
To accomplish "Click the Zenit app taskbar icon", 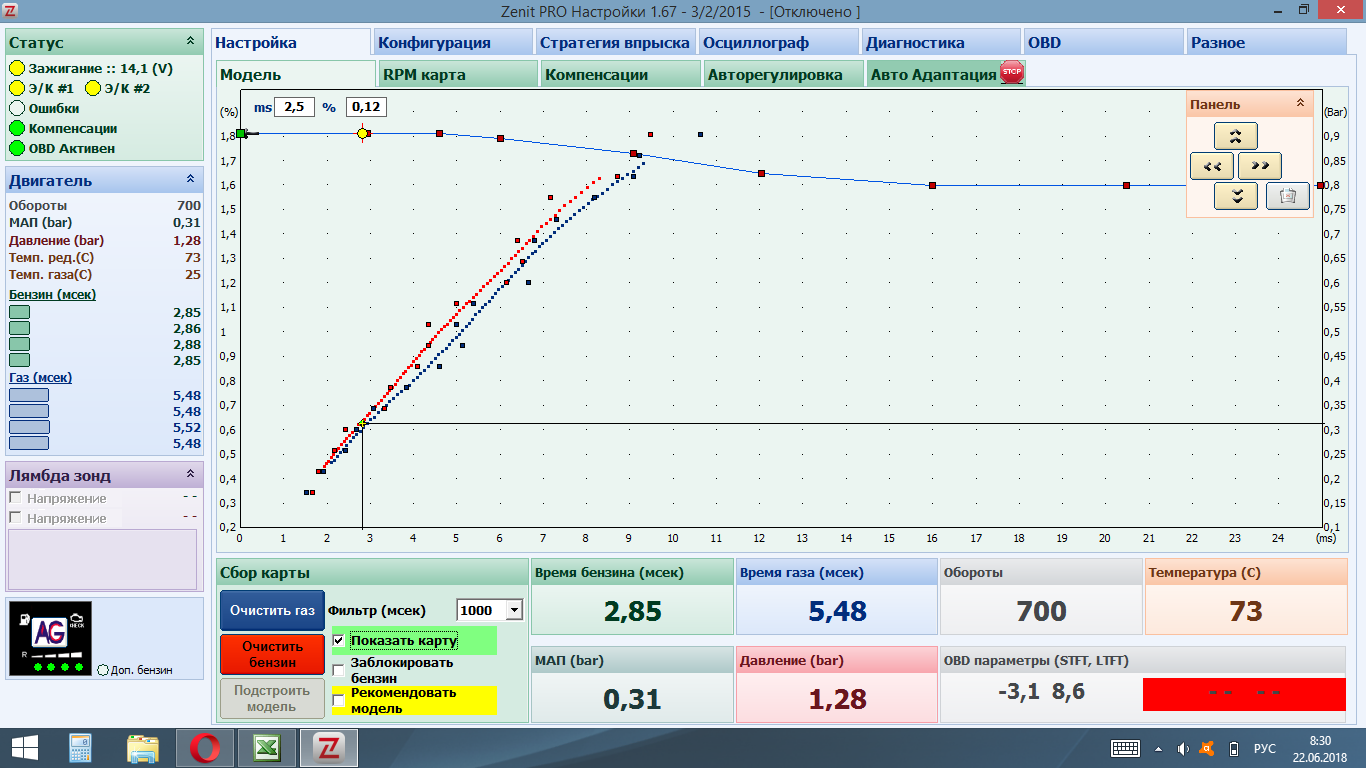I will coord(328,748).
